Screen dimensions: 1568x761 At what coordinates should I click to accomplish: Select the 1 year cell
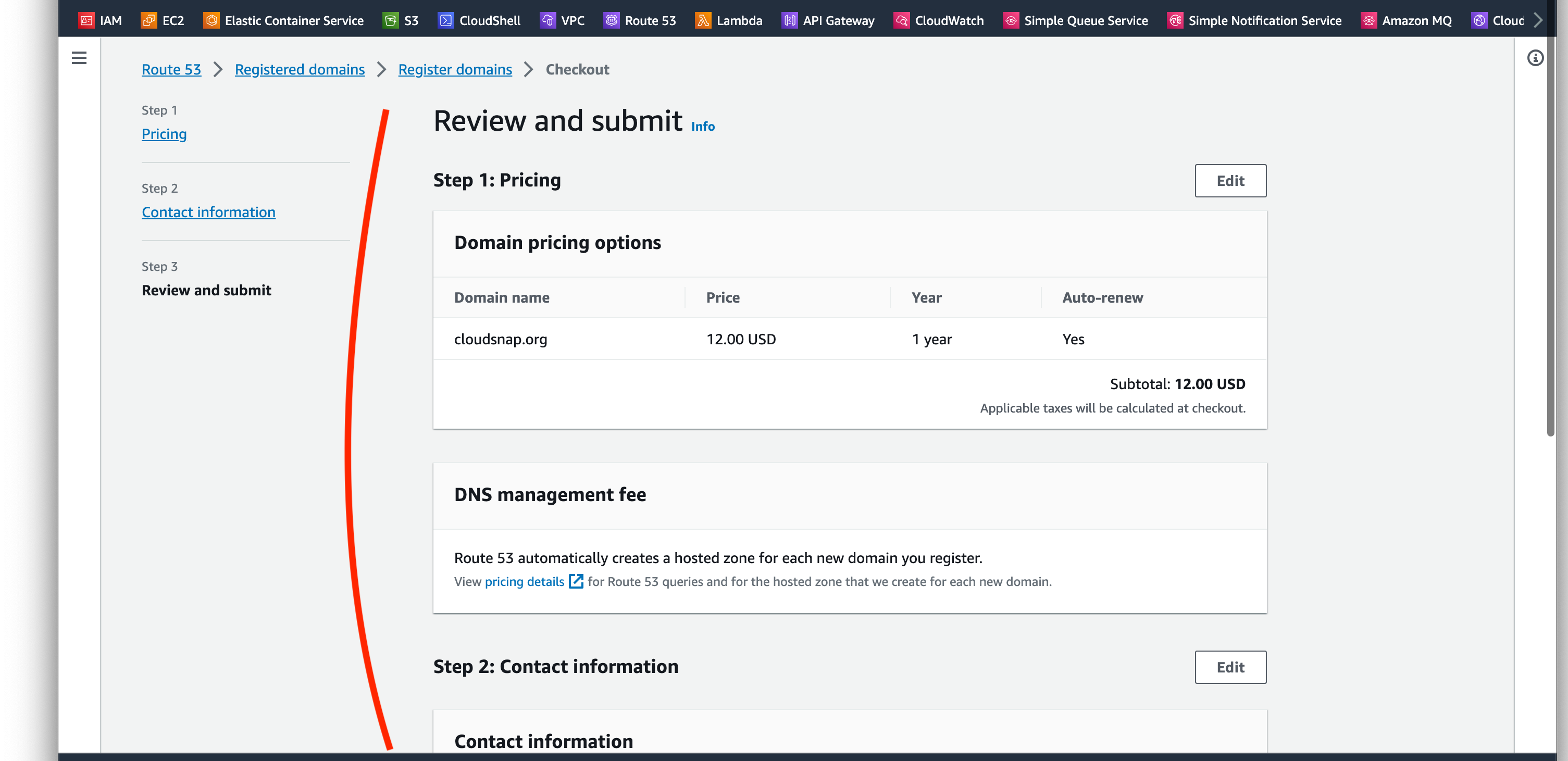[x=931, y=339]
